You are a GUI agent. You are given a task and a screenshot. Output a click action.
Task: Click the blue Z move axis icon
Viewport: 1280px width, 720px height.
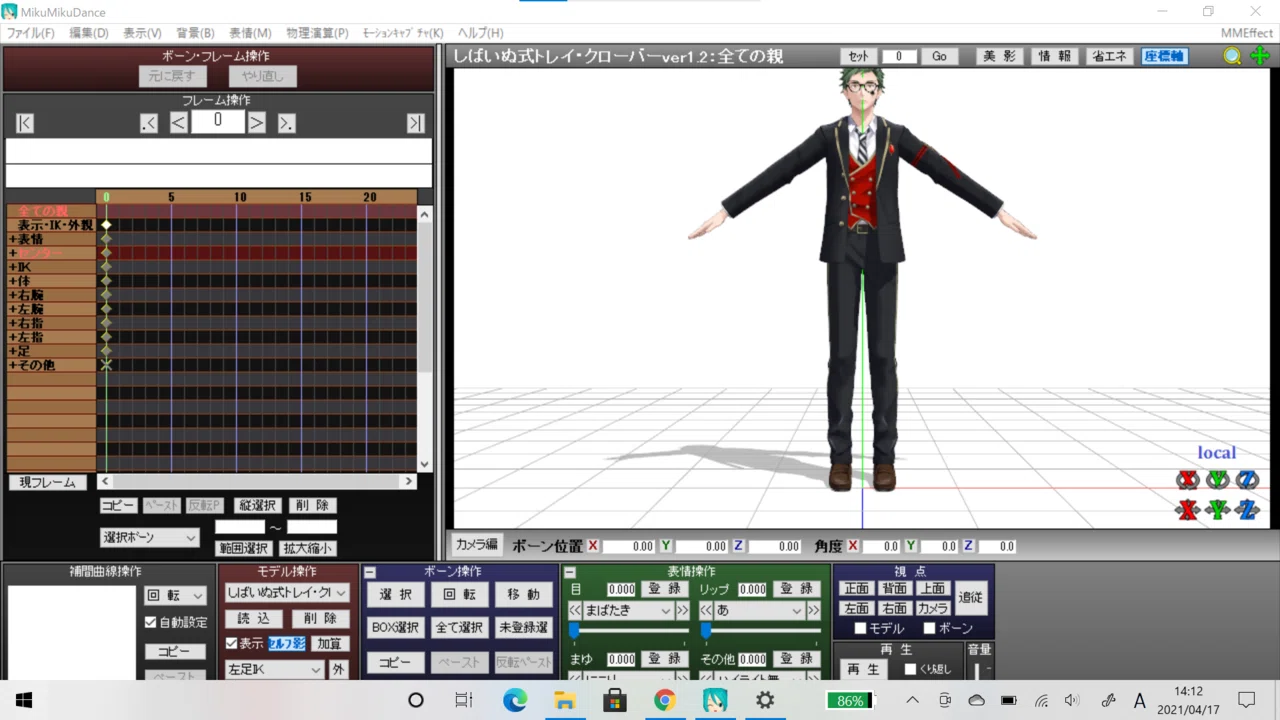pos(1247,510)
